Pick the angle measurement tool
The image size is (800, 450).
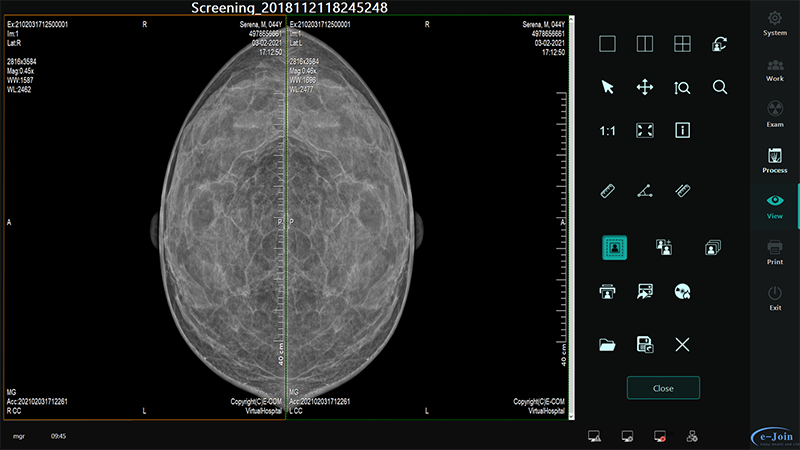pyautogui.click(x=645, y=191)
